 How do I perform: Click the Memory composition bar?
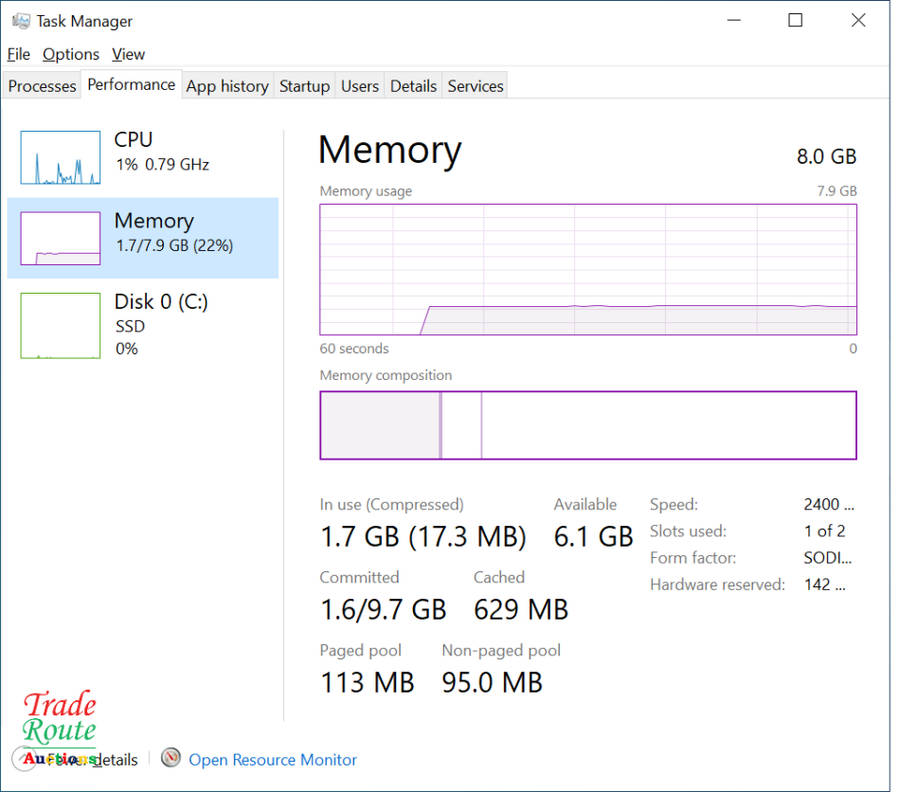click(x=588, y=425)
